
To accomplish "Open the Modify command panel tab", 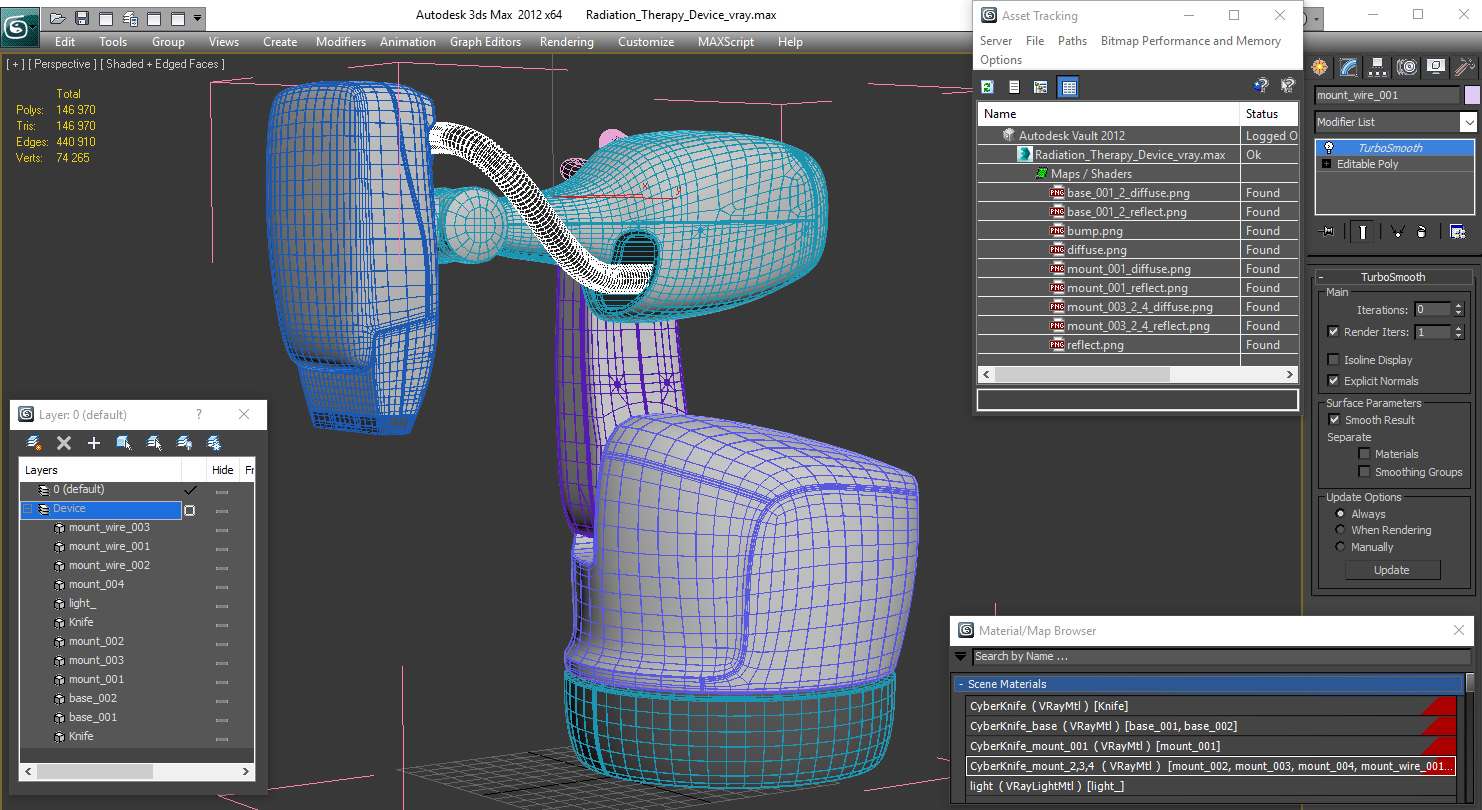I will 1349,67.
